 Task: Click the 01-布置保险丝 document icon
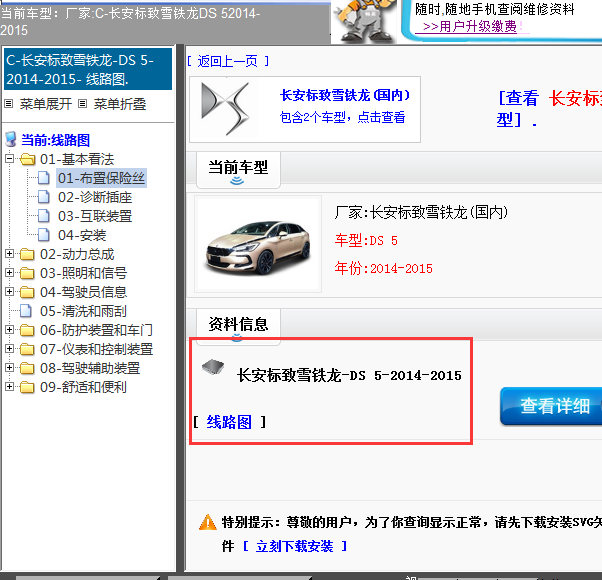pos(44,178)
